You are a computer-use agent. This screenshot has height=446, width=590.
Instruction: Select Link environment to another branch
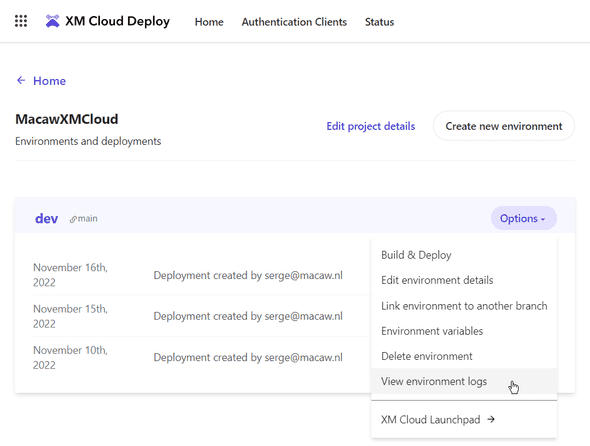click(464, 306)
